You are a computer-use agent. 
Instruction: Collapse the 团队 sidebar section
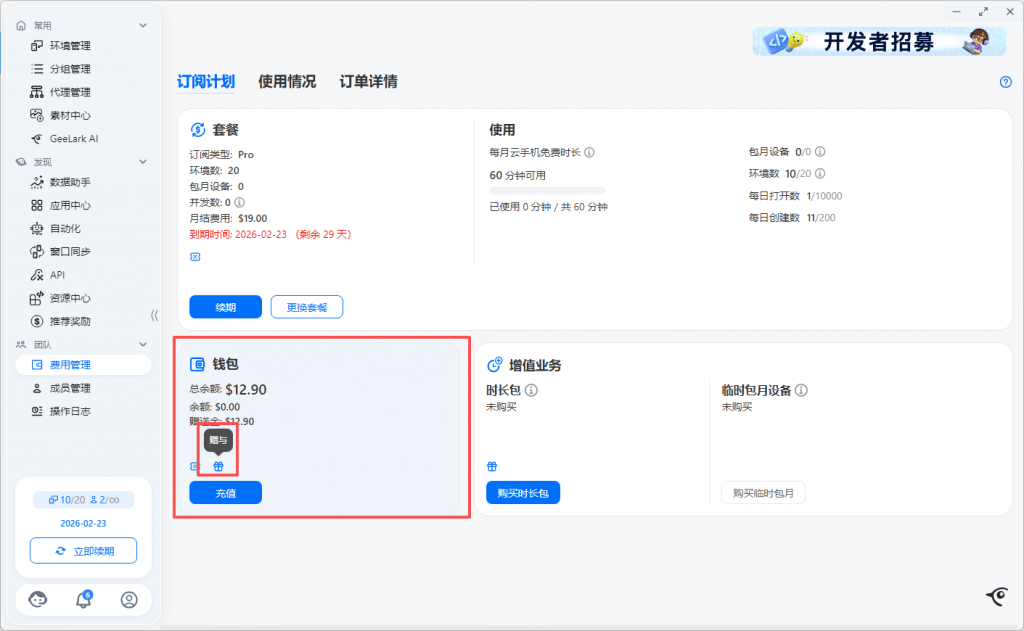tap(143, 345)
